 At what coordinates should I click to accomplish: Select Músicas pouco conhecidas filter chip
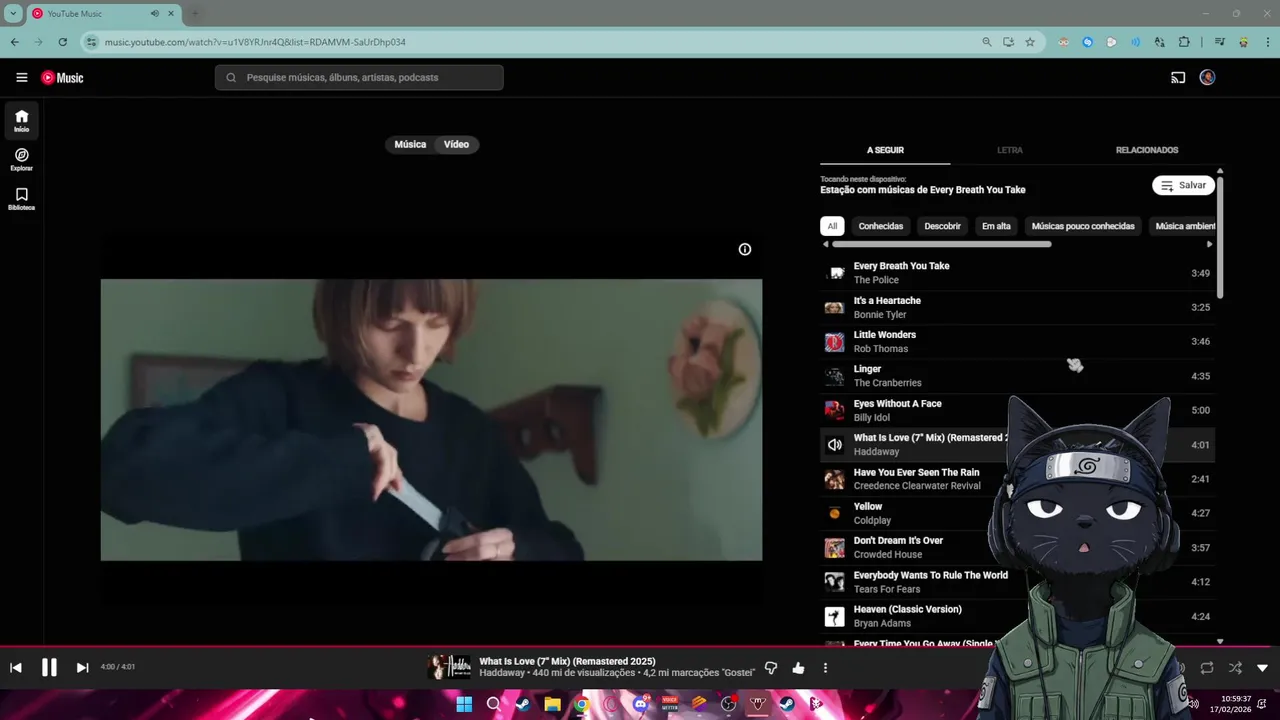(1083, 226)
